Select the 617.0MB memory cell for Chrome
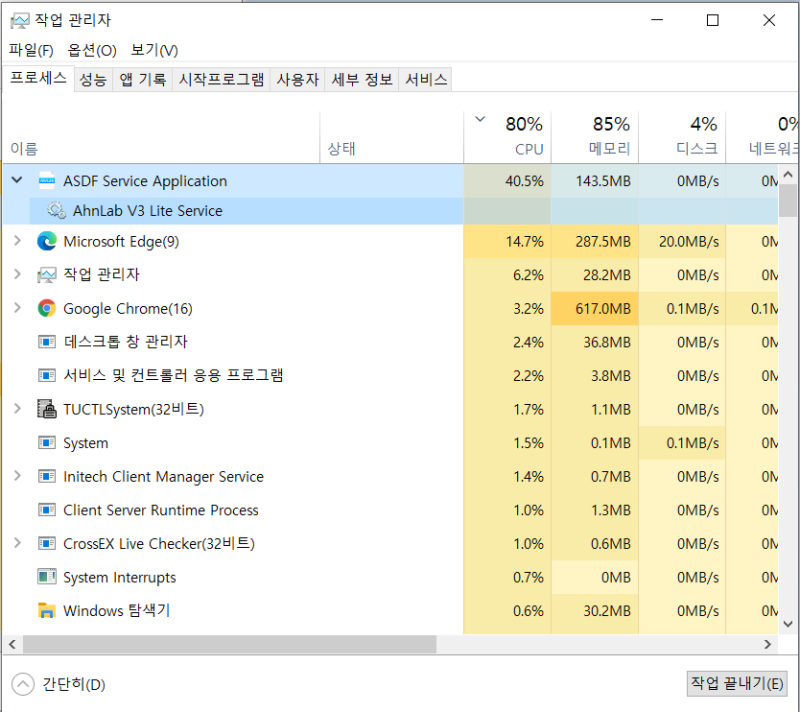 click(x=595, y=308)
